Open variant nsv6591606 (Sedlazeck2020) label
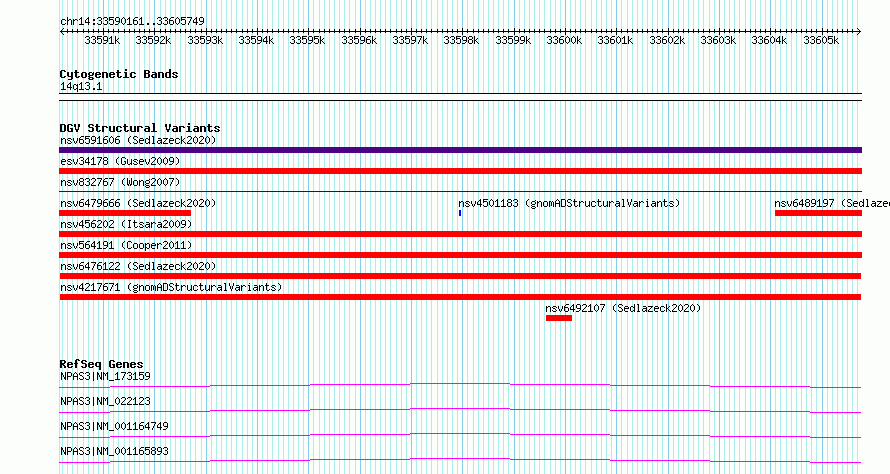Screen dimensions: 890x474 pos(138,140)
